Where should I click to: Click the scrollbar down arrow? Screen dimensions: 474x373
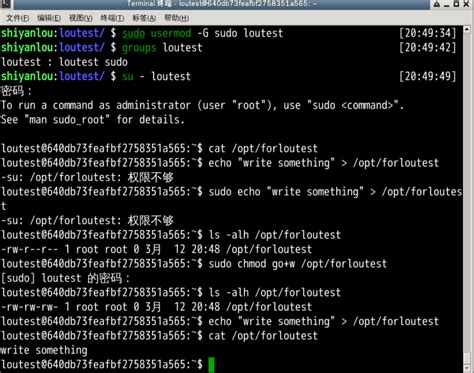(467, 369)
